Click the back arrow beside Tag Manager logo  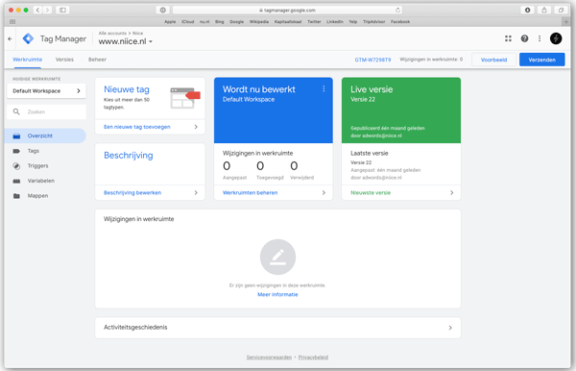coord(10,39)
